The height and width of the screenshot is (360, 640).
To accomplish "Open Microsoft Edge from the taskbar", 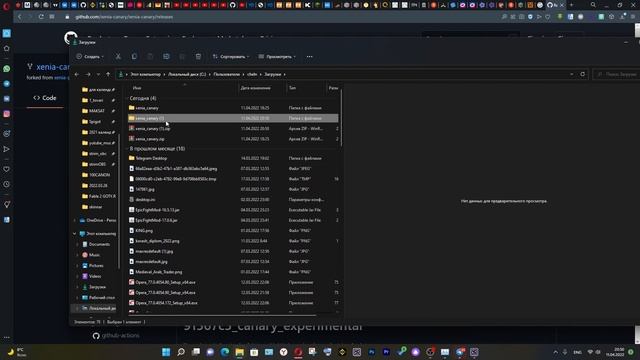I will tap(225, 352).
